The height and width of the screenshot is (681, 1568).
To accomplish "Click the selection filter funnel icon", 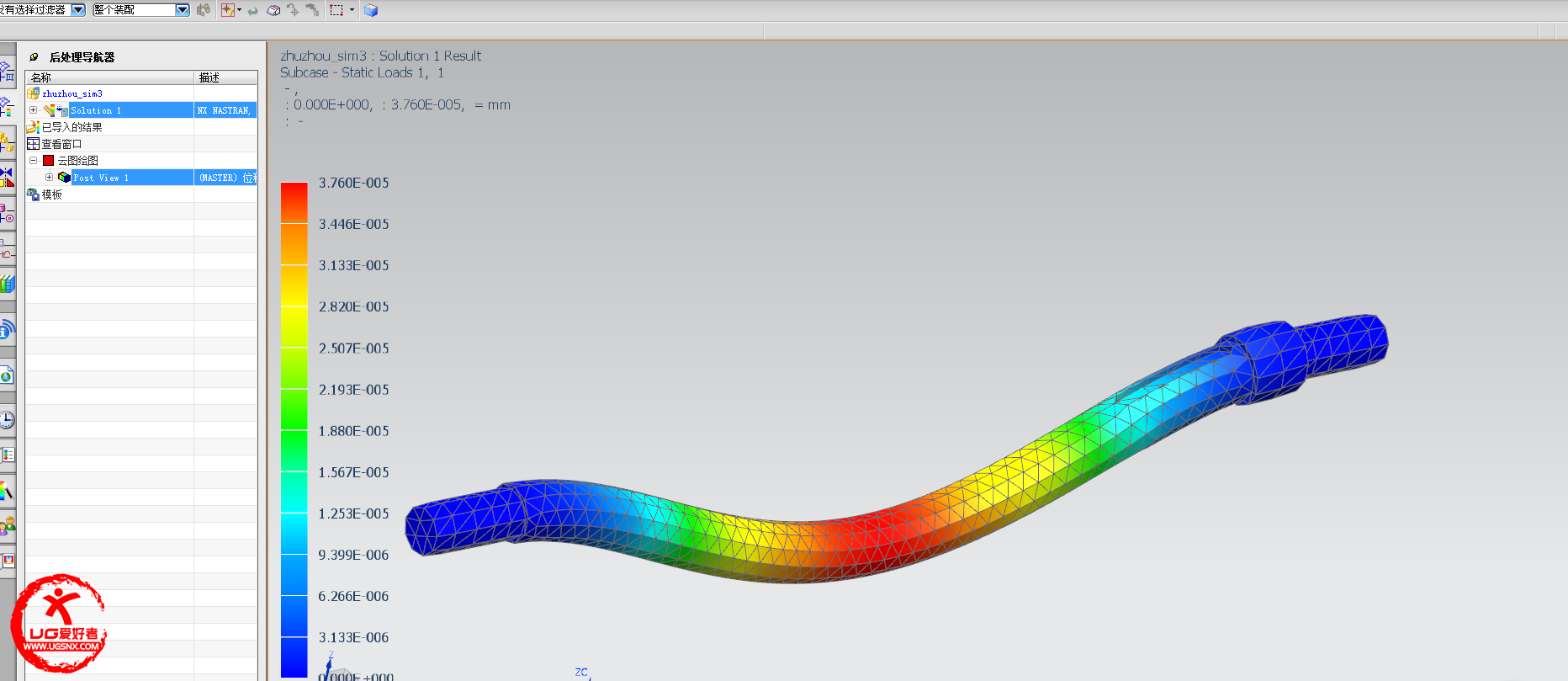I will point(227,10).
